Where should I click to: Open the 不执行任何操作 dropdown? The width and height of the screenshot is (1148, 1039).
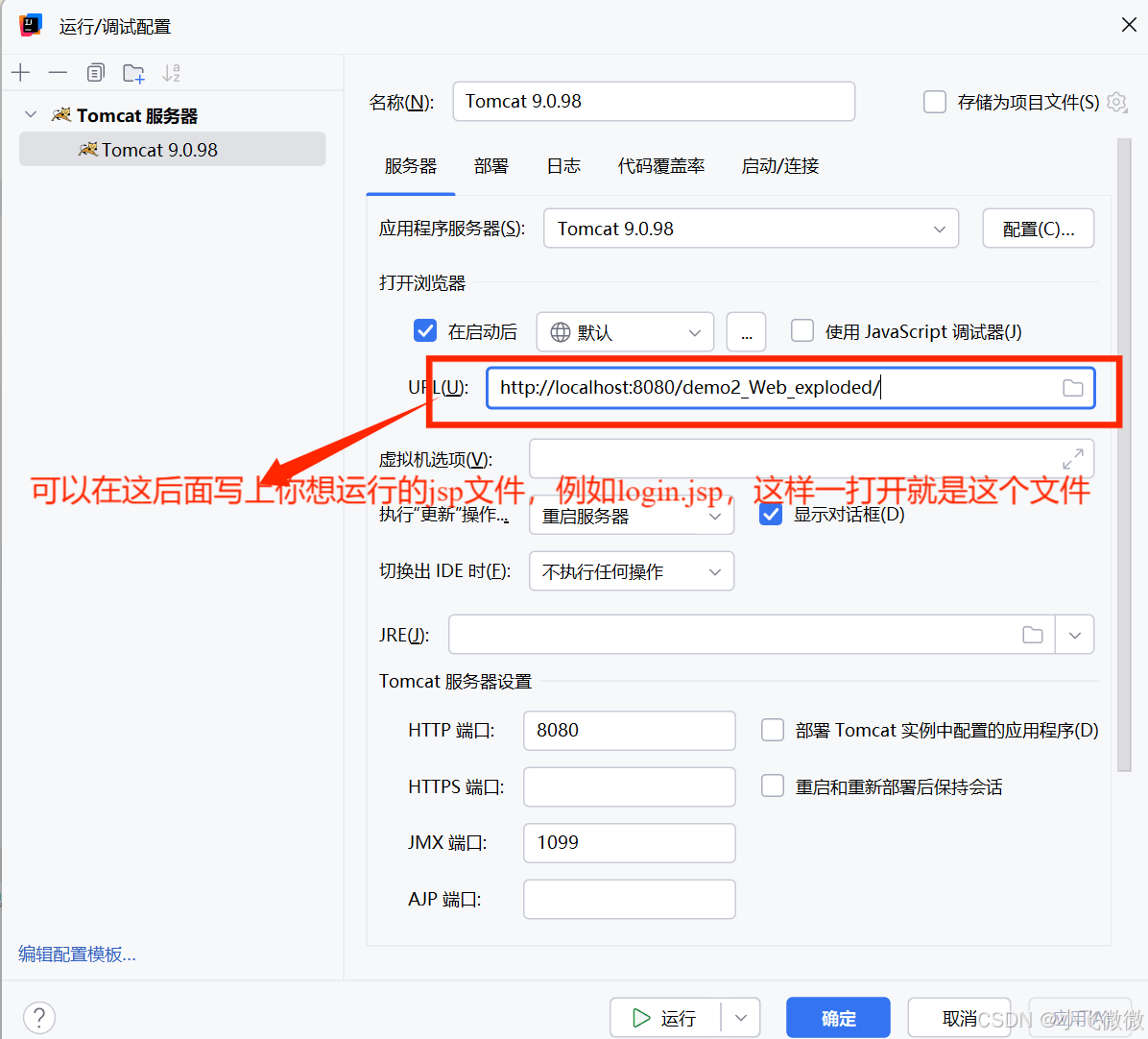click(x=632, y=571)
